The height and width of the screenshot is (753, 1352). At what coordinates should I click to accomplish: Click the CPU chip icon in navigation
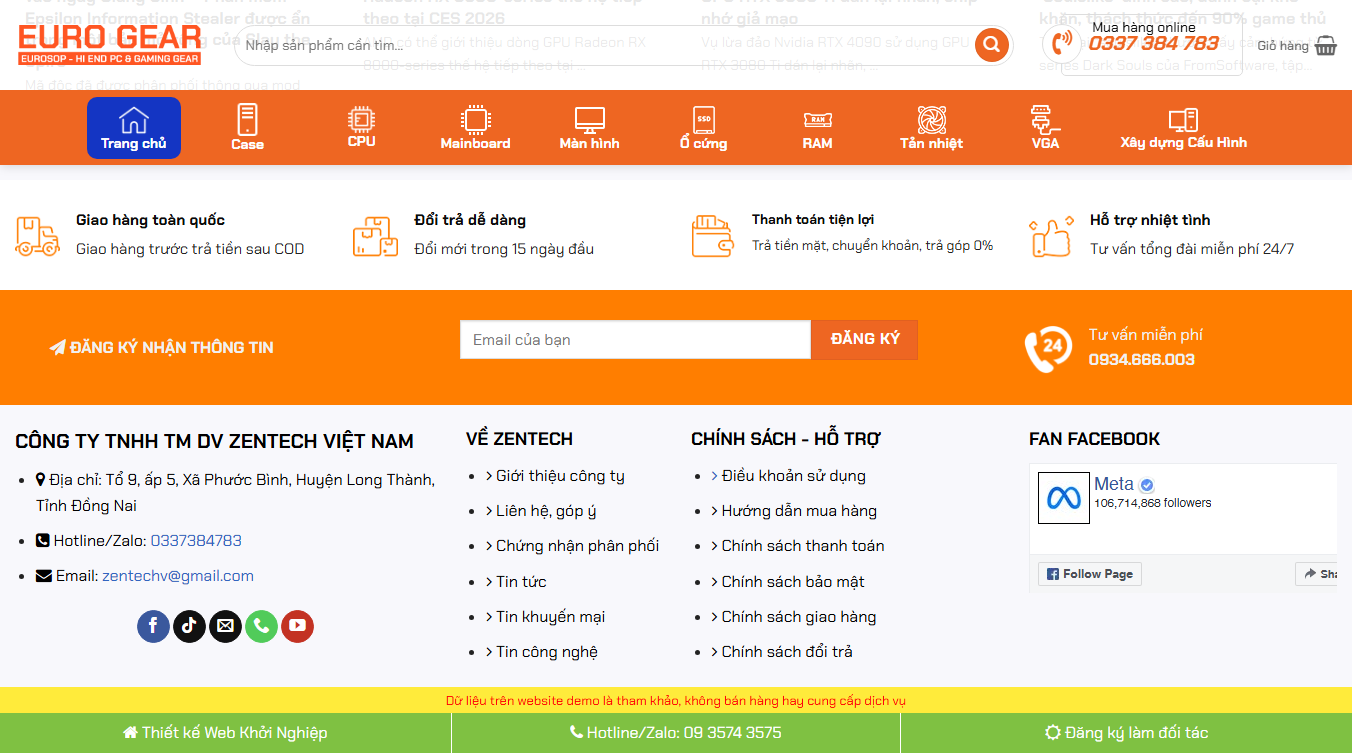[361, 119]
